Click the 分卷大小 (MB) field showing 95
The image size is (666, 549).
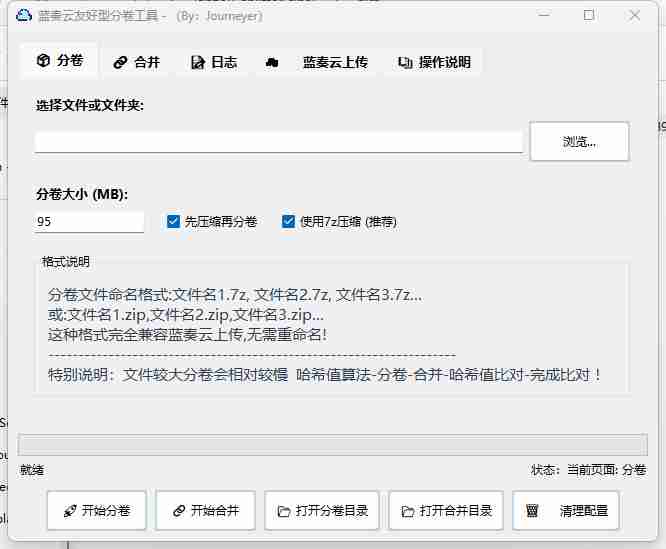89,221
